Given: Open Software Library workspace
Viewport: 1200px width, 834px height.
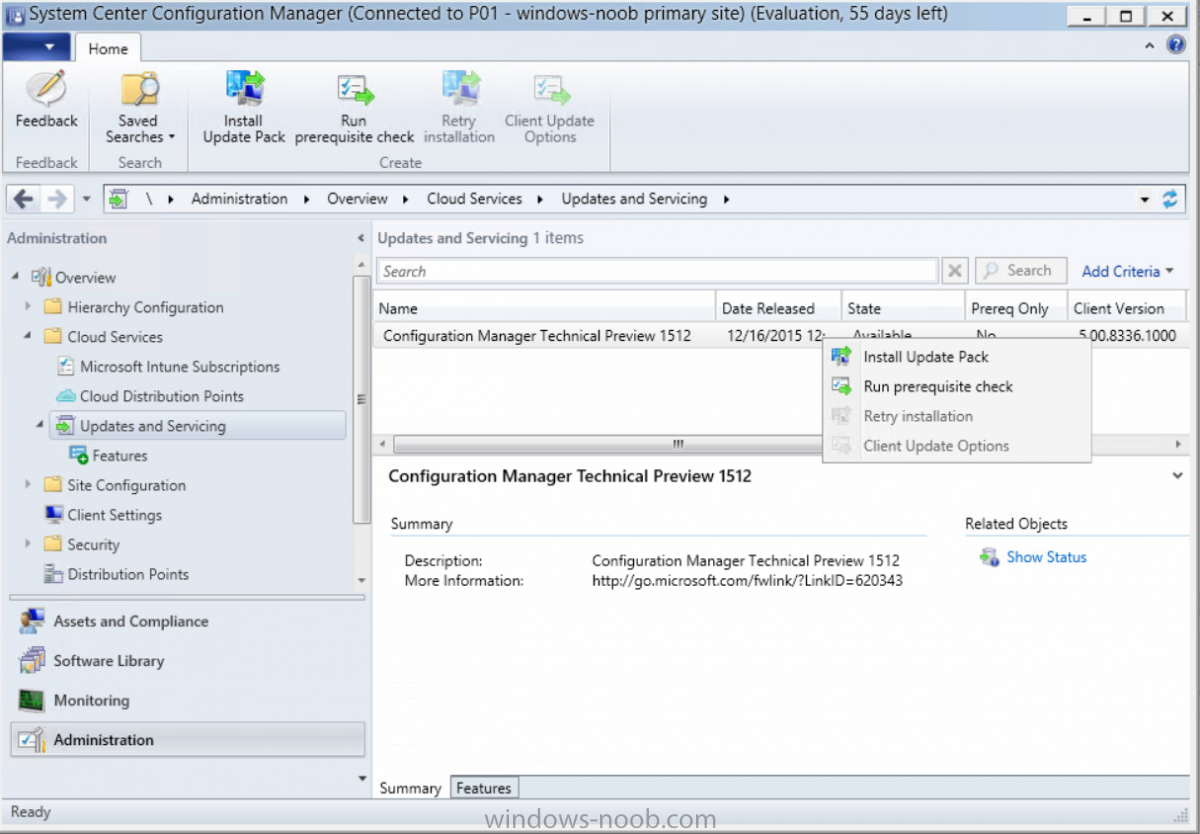Looking at the screenshot, I should coord(188,661).
